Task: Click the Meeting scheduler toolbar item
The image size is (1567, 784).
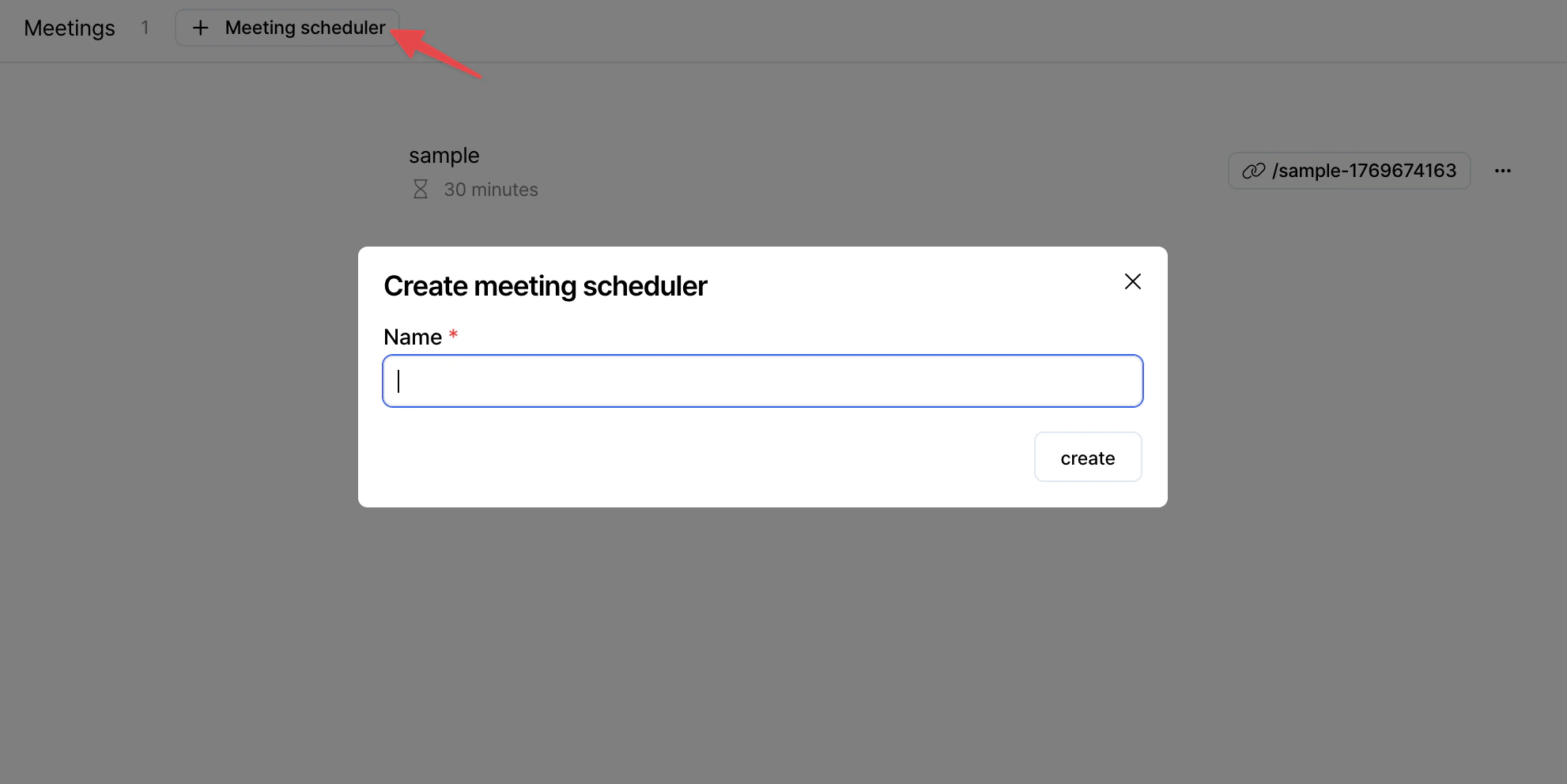Action: 287,28
